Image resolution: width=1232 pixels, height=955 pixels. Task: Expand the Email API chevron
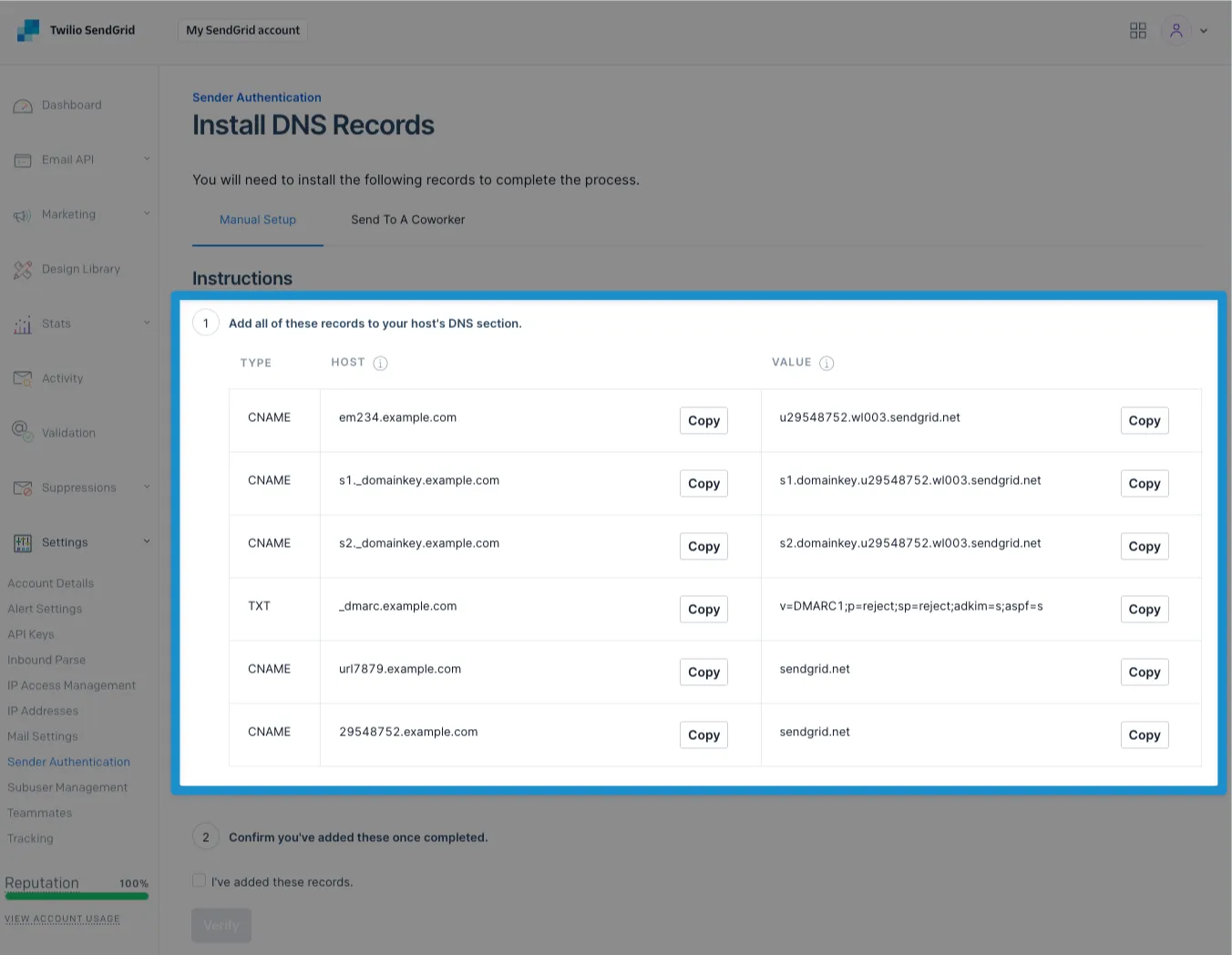[x=147, y=159]
